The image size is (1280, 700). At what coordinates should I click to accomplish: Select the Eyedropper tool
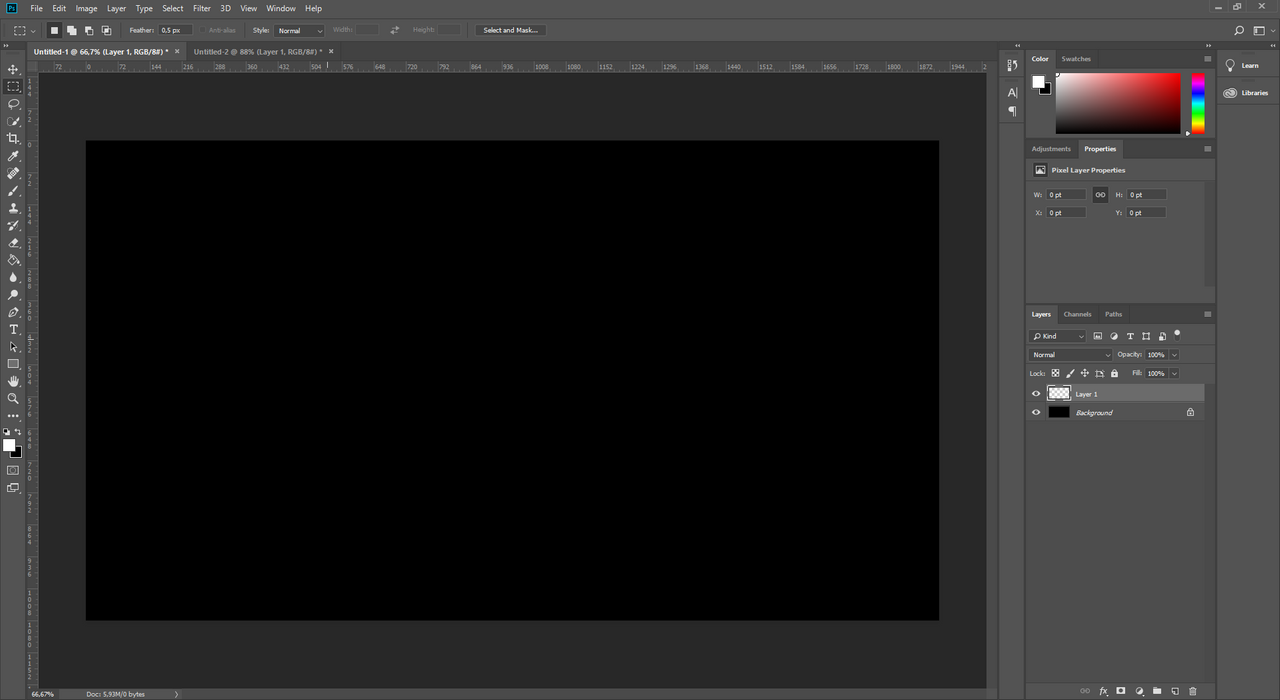[x=13, y=156]
